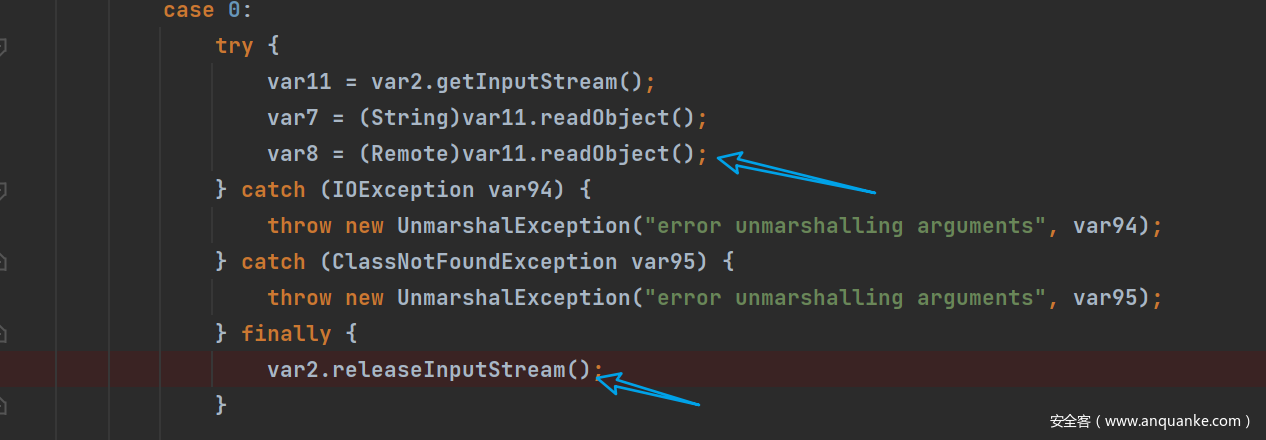Toggle fold marker beside ClassNotFoundException catch line
The height and width of the screenshot is (440, 1266).
tap(3, 262)
